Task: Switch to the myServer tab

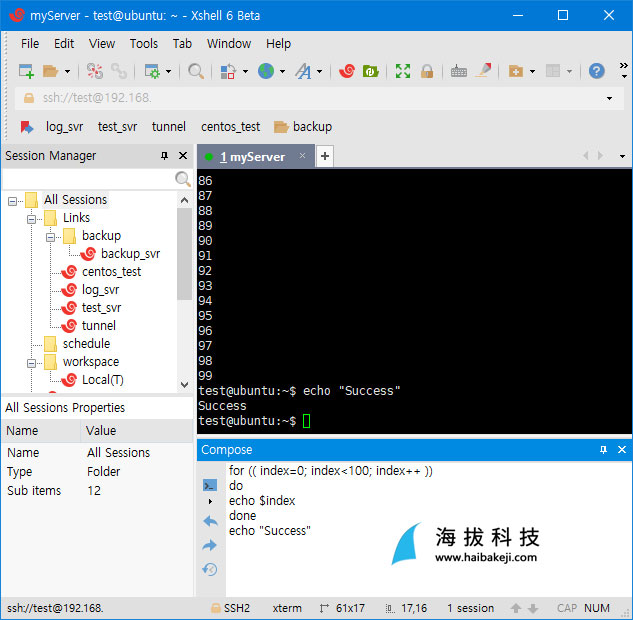Action: pyautogui.click(x=252, y=157)
